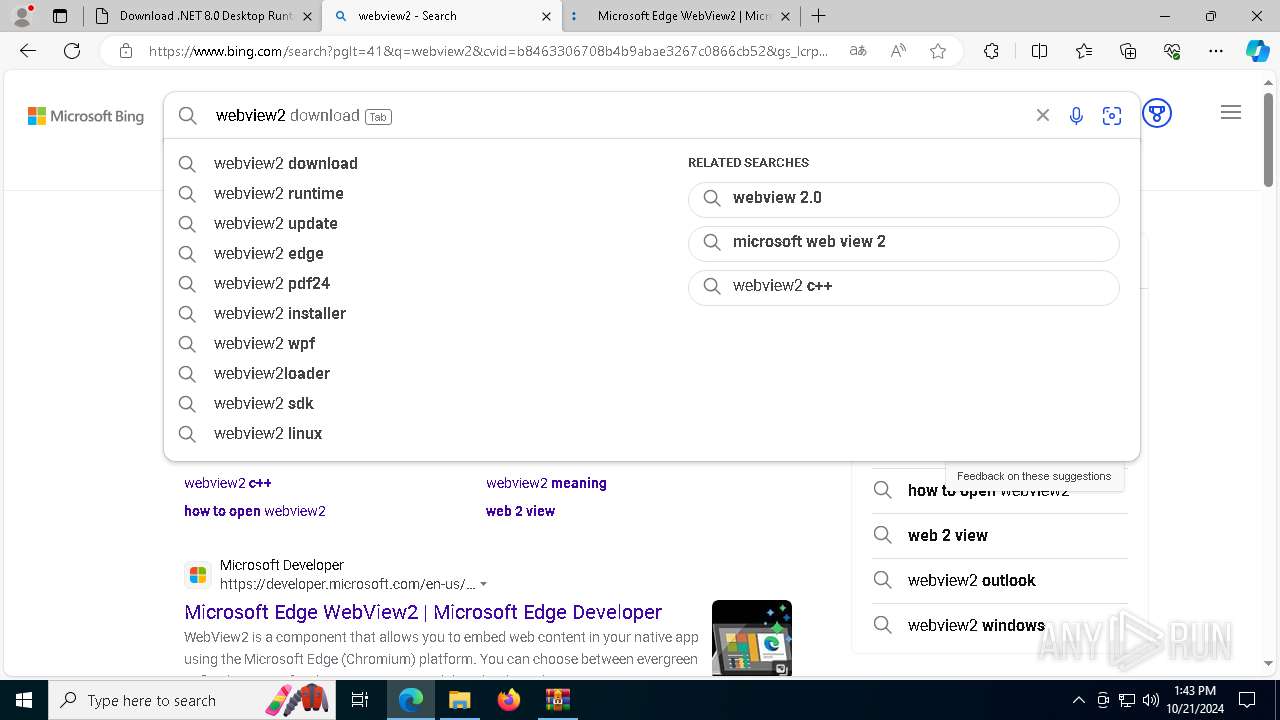Select suggestion webview2 pdf24
Screen dimensions: 1280x720
pyautogui.click(x=271, y=283)
